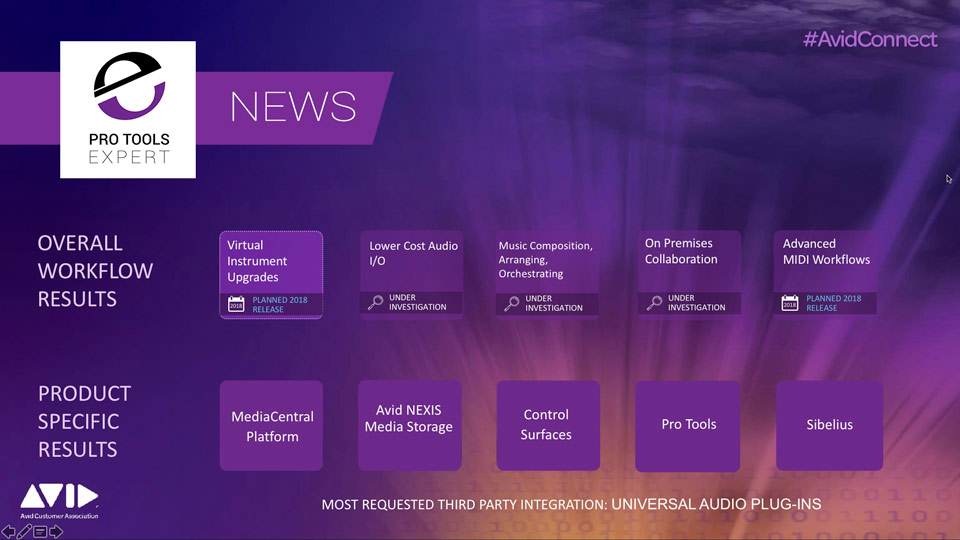
Task: Click the Avid Customer Association logo
Action: (59, 501)
